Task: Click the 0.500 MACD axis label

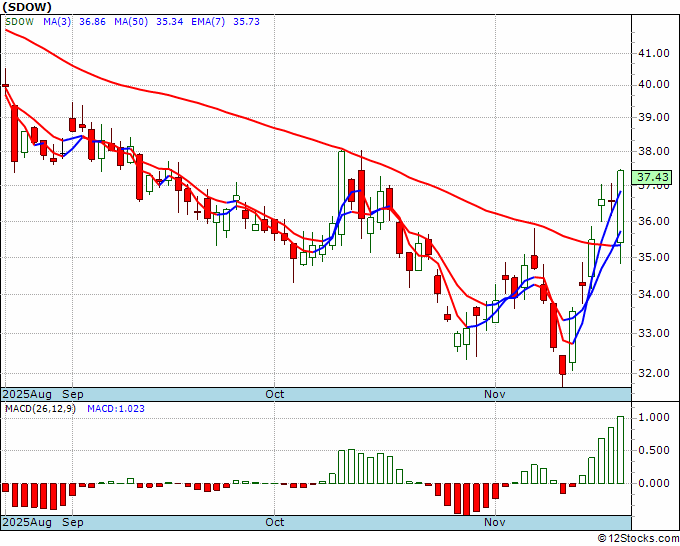Action: (x=654, y=450)
